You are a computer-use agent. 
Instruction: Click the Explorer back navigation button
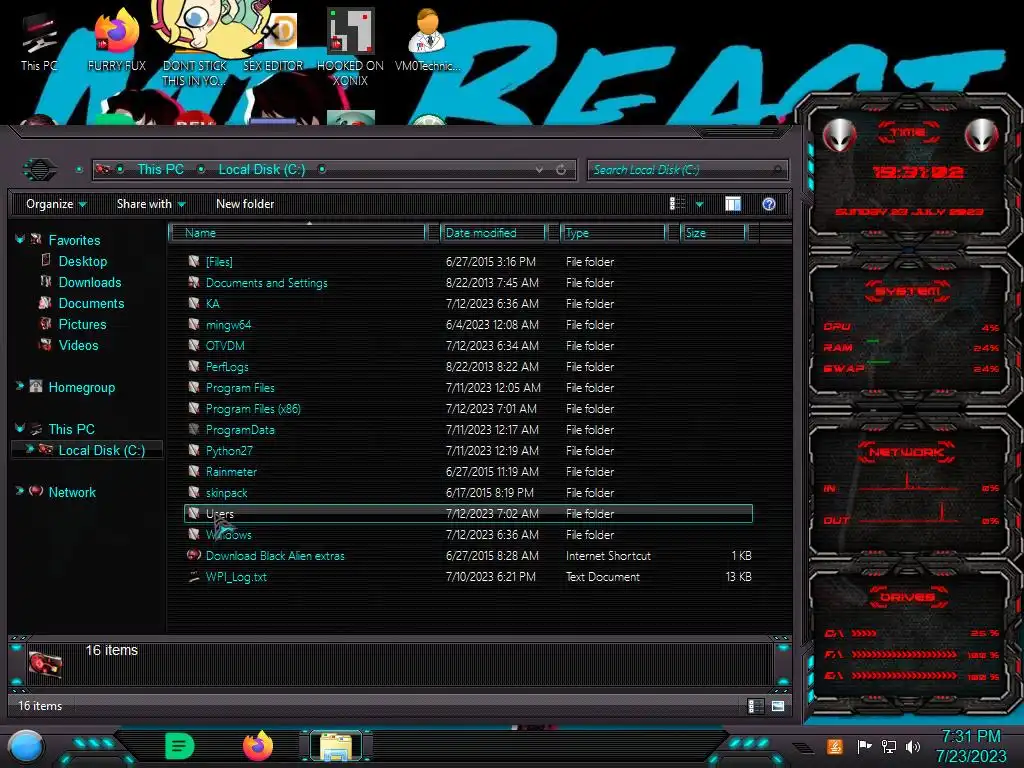pyautogui.click(x=40, y=170)
